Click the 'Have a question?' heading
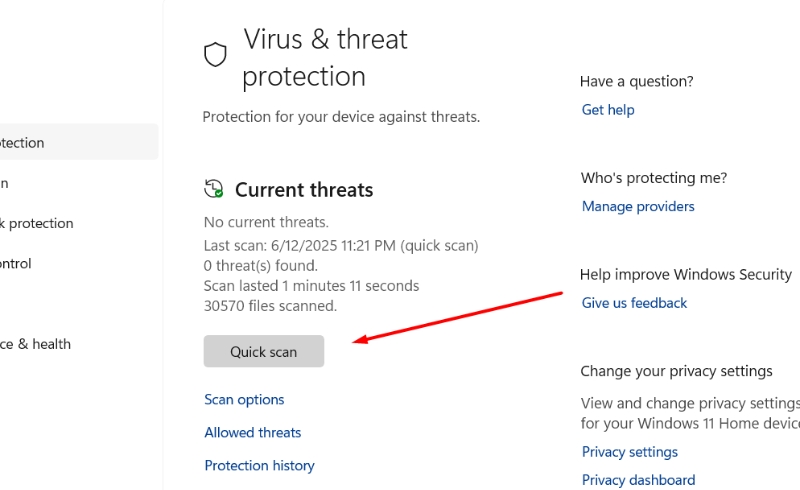Image resolution: width=800 pixels, height=490 pixels. [x=637, y=81]
